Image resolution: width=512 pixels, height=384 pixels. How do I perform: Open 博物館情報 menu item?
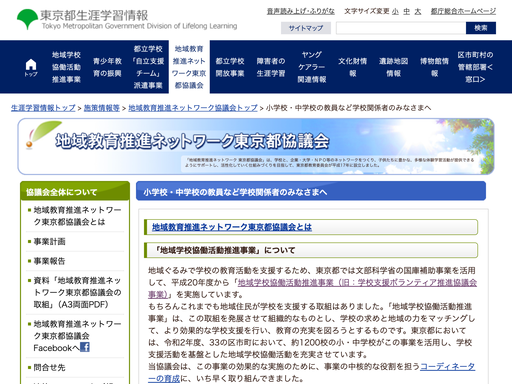click(x=435, y=67)
